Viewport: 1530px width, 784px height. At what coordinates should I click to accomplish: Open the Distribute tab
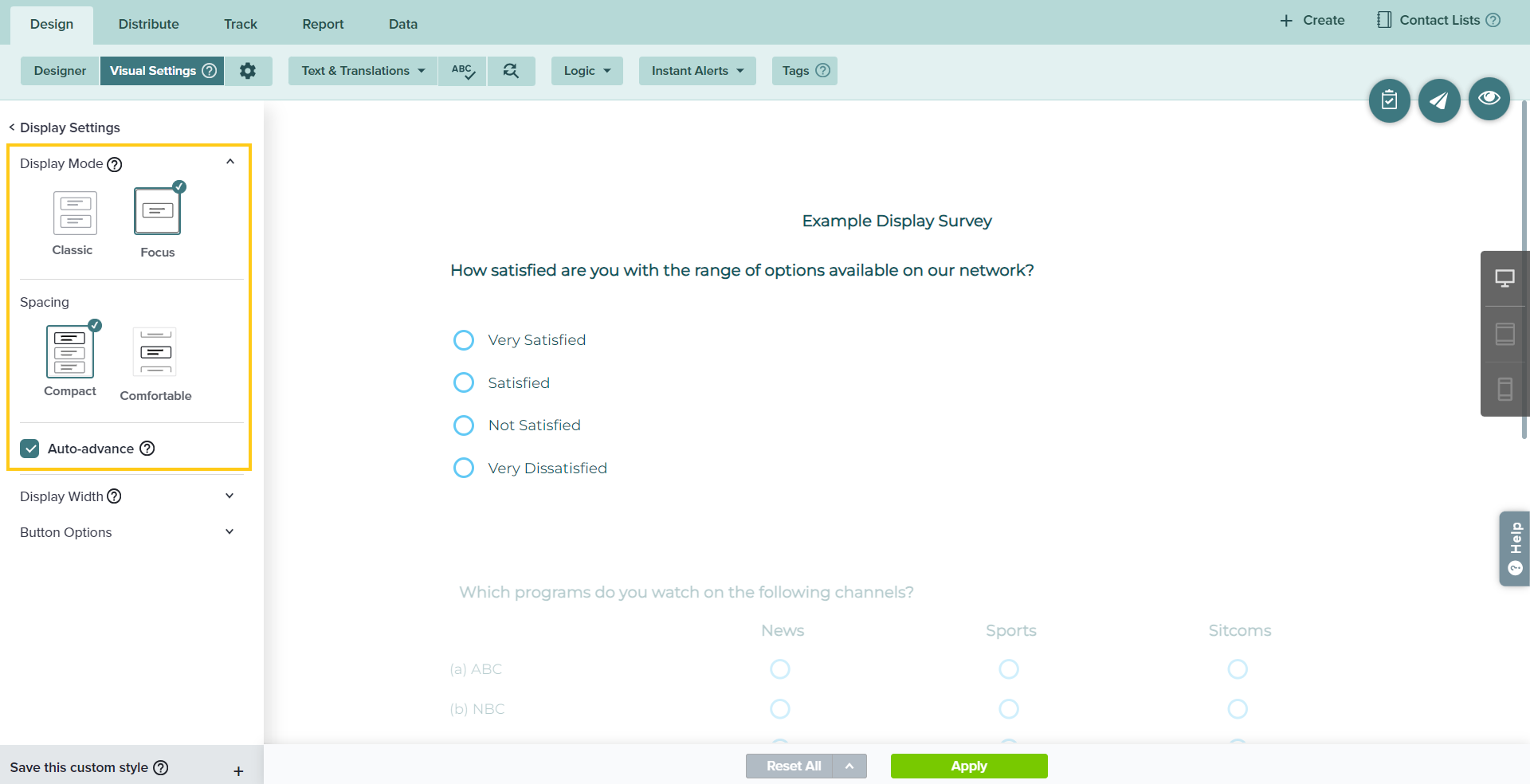pos(148,24)
